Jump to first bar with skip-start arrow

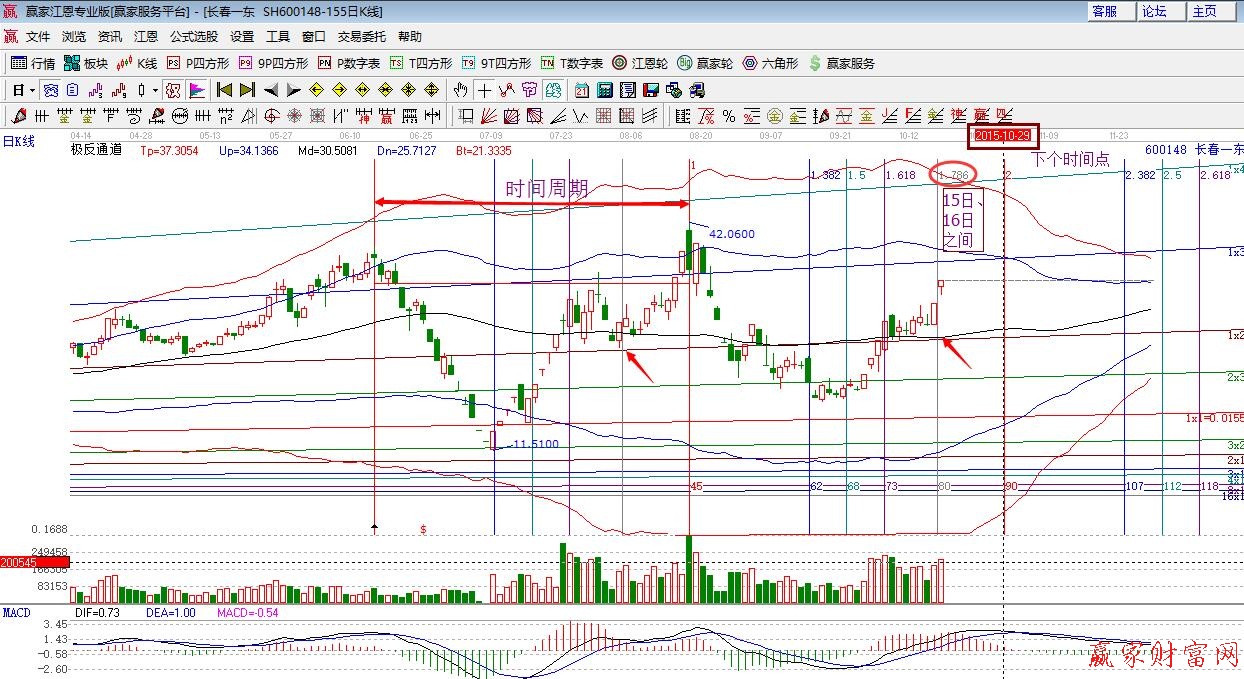[x=225, y=90]
